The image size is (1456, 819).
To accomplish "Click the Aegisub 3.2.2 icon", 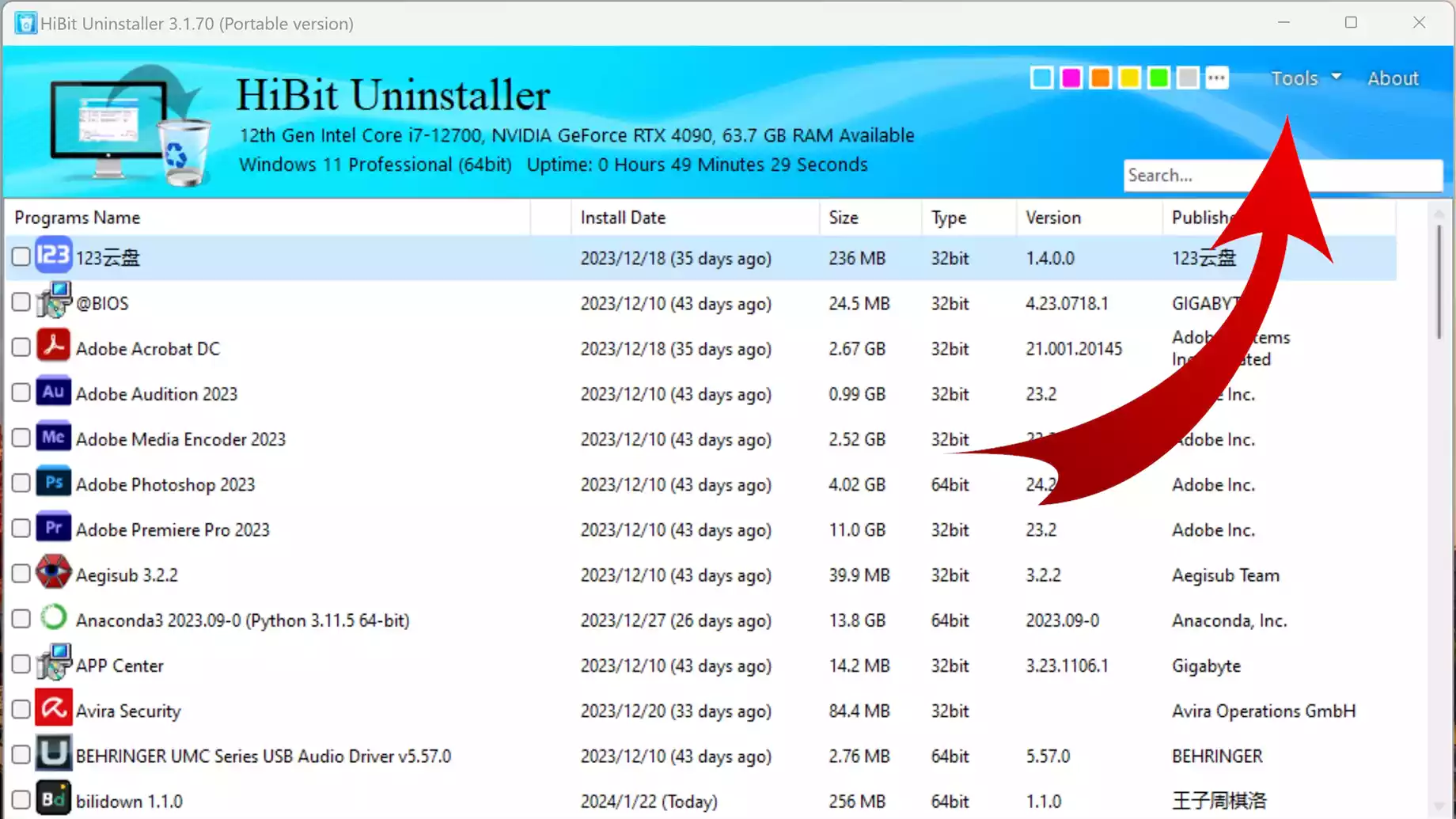I will [53, 574].
